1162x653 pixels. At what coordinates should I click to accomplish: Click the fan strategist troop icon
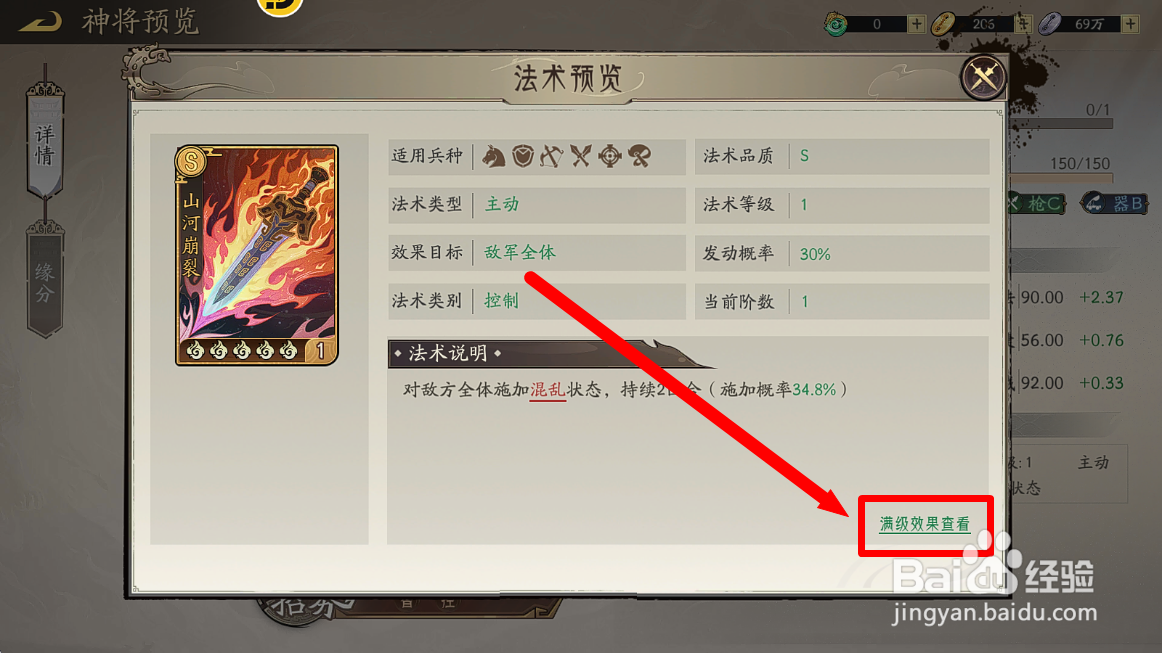pyautogui.click(x=640, y=156)
